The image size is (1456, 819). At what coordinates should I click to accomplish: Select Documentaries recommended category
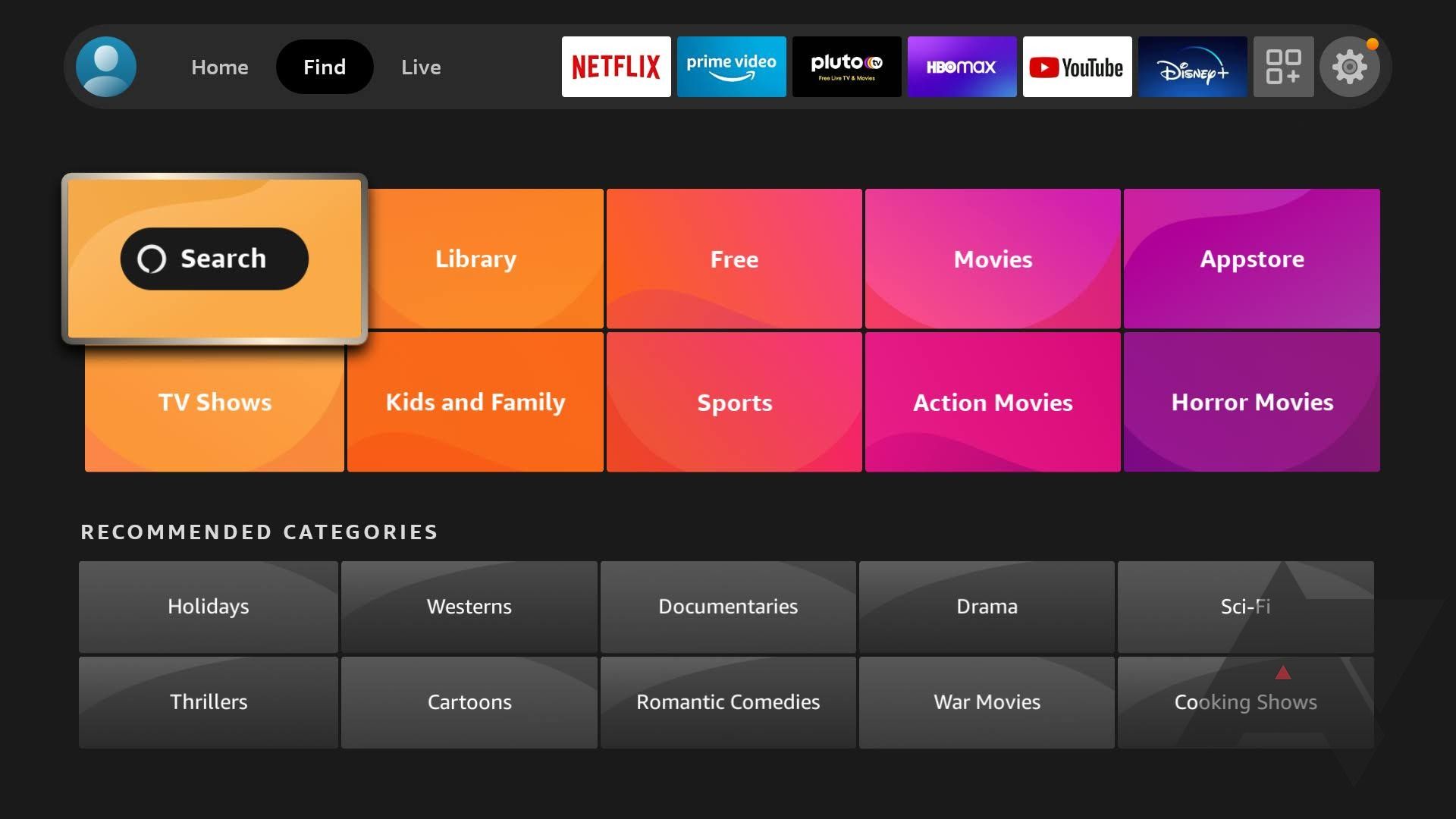(728, 606)
